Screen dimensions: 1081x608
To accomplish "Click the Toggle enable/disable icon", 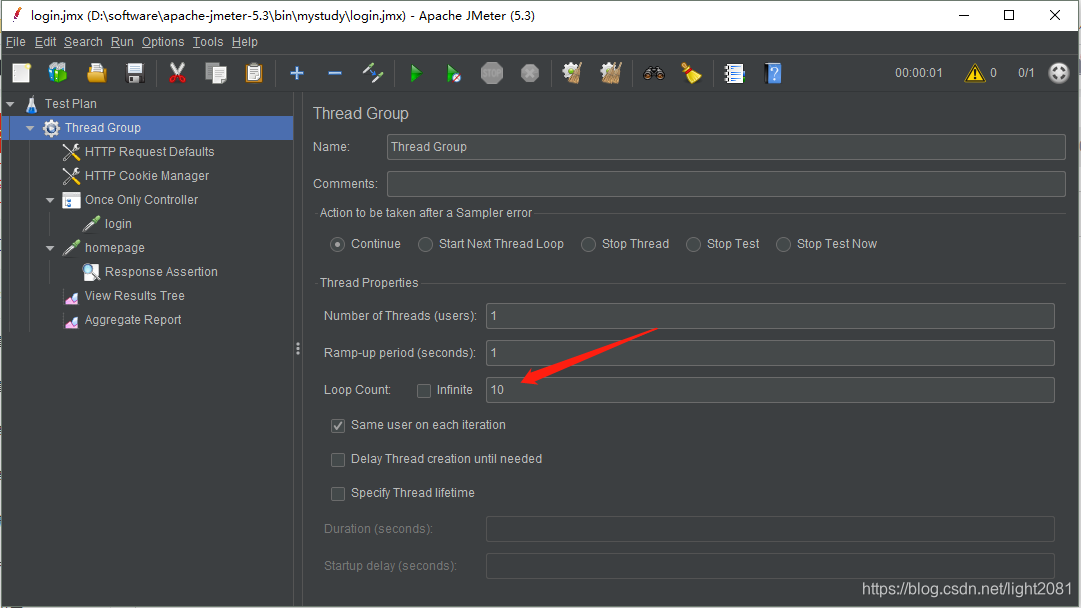I will pos(372,73).
